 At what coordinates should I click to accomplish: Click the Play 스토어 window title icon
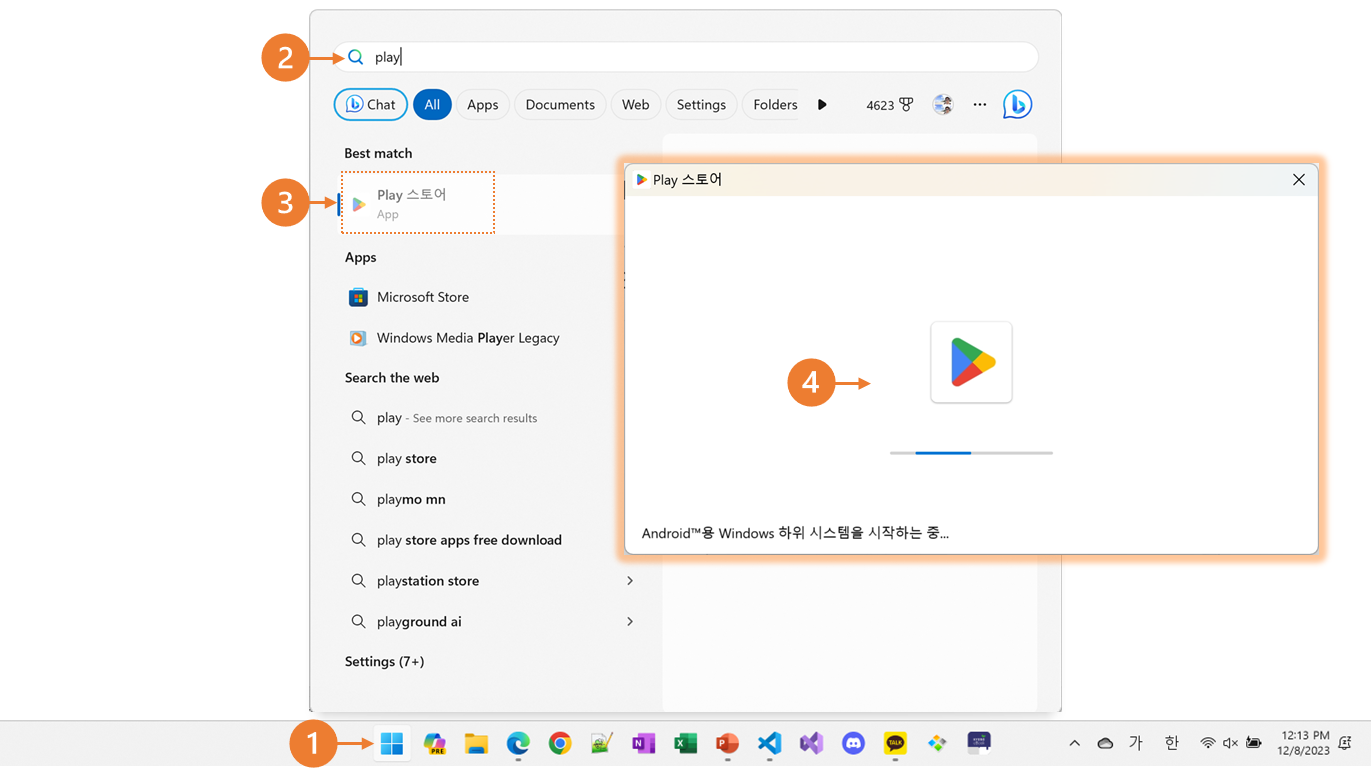coord(642,180)
